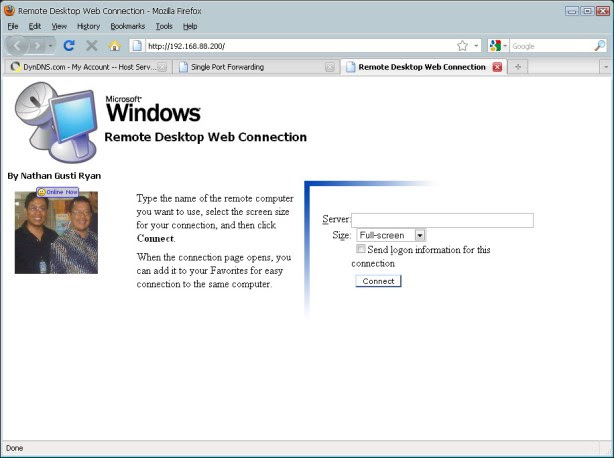Open the Edit menu
Image resolution: width=614 pixels, height=458 pixels.
coord(34,26)
